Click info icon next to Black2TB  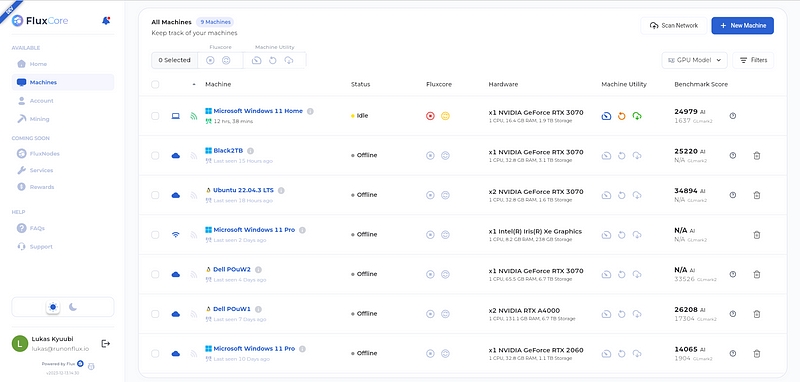(x=251, y=150)
